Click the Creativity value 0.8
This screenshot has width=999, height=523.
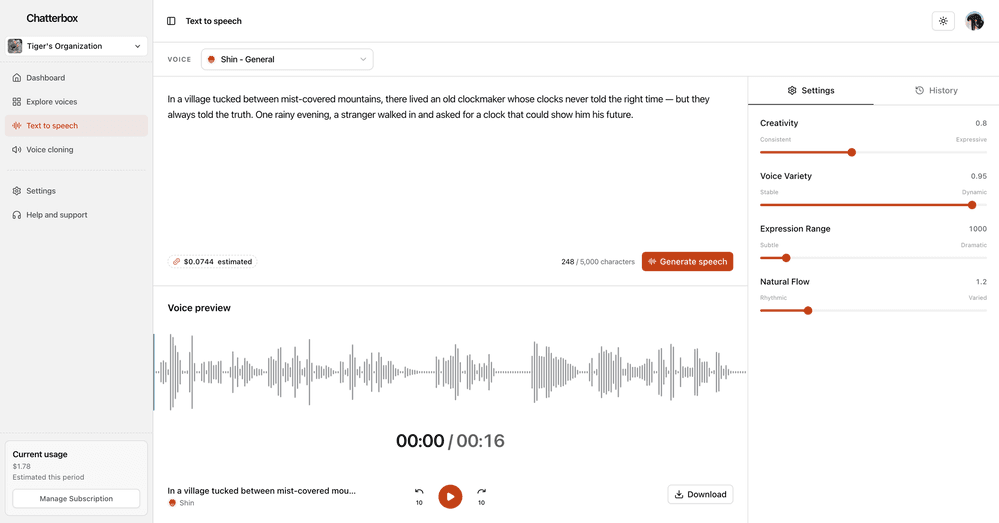click(x=981, y=124)
